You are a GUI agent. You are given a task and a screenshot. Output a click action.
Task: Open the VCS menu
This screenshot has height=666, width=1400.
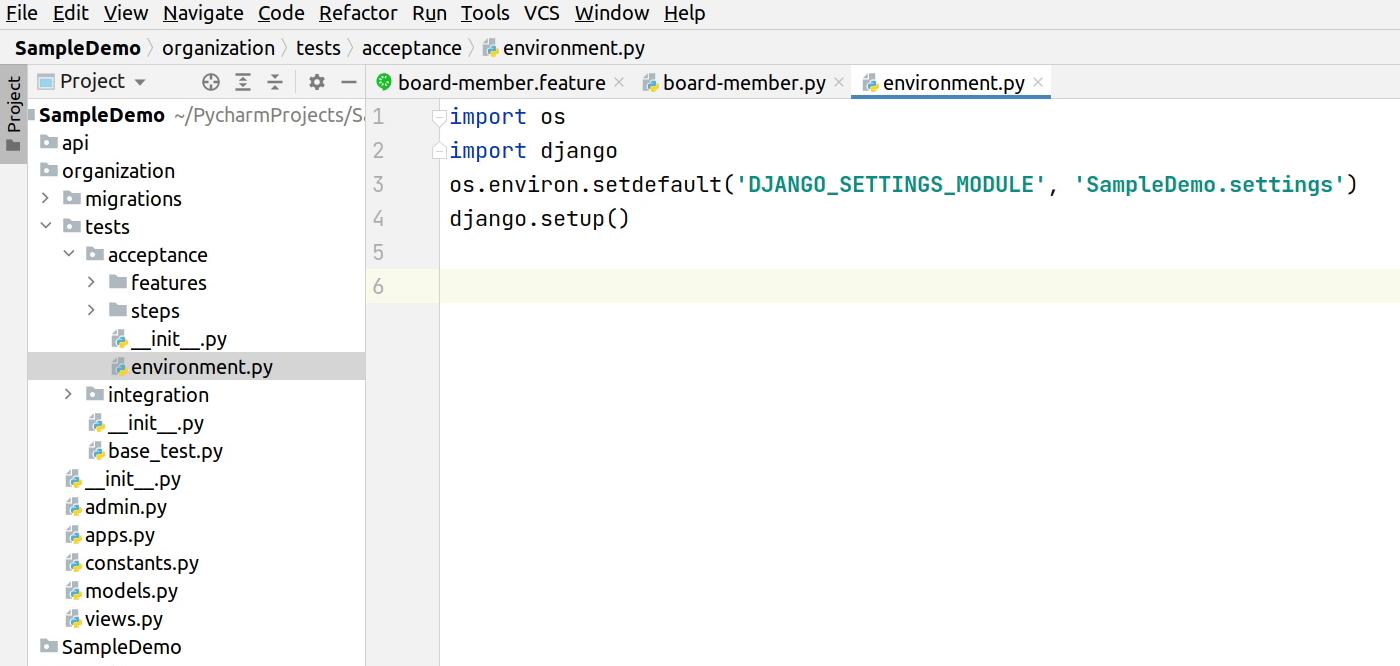[x=541, y=13]
